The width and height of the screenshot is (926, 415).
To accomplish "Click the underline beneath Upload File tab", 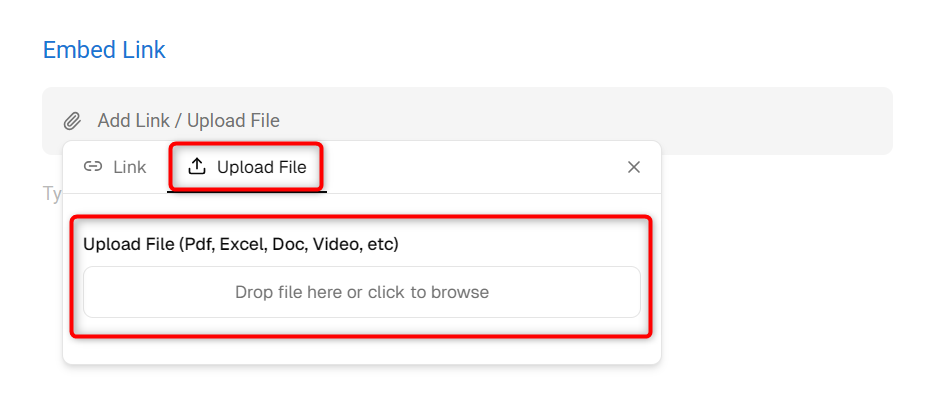I will click(247, 191).
